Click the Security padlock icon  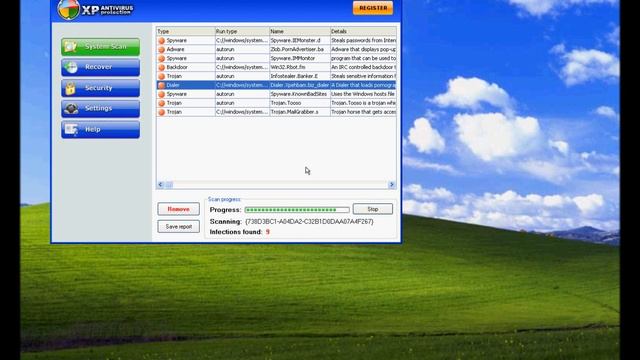coord(71,88)
